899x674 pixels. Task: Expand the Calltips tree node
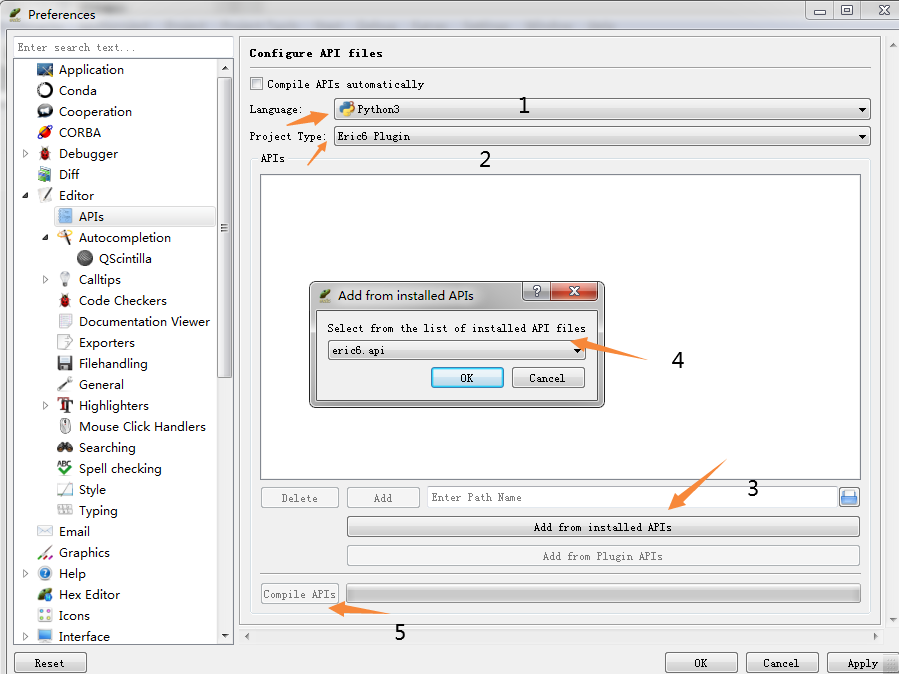coord(45,279)
